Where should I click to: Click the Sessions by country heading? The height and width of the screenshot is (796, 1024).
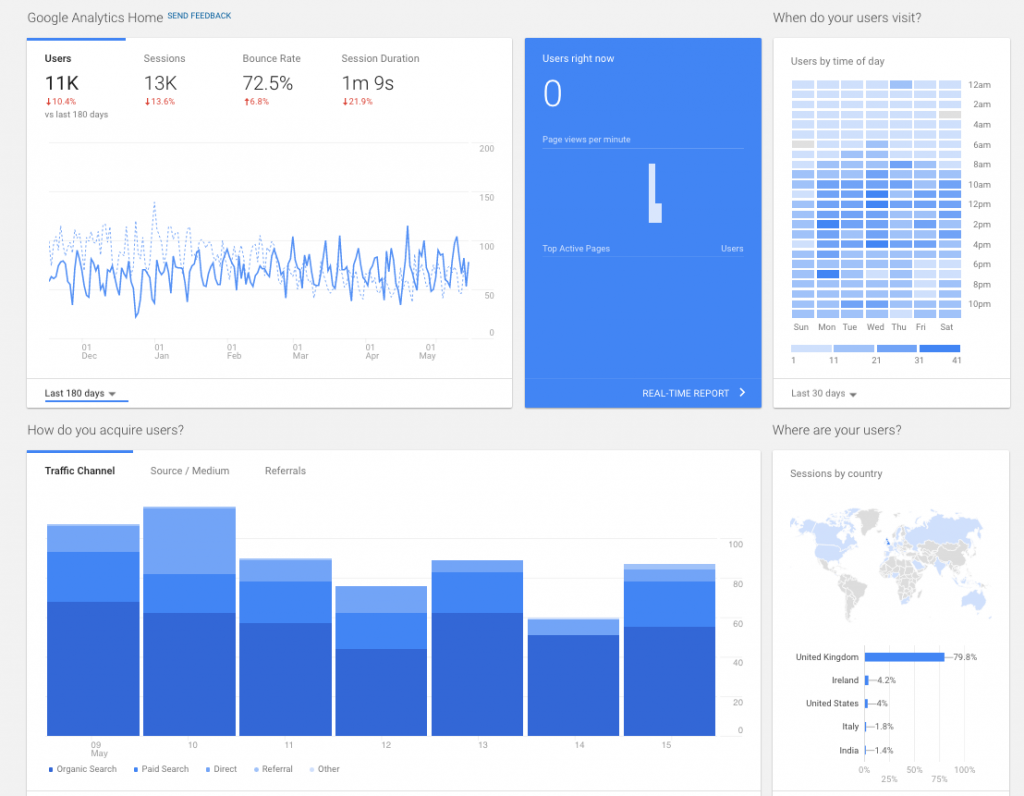(836, 473)
